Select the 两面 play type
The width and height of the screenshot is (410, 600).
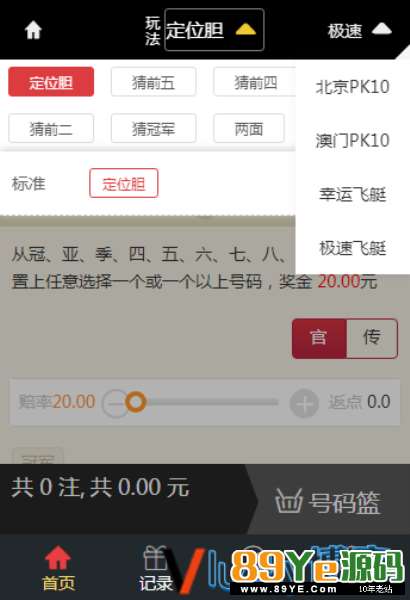249,129
